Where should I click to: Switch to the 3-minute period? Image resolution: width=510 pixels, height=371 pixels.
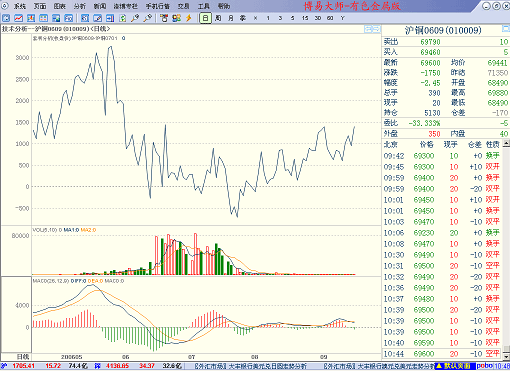click(x=280, y=18)
